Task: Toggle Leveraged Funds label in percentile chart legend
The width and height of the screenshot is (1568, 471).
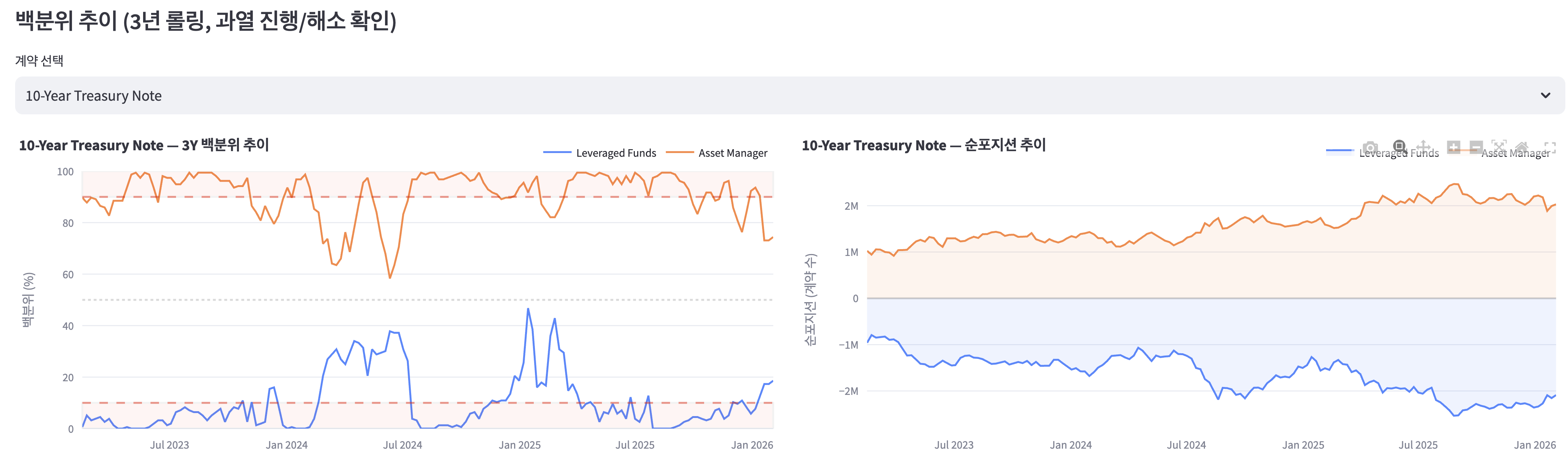Action: [x=616, y=153]
